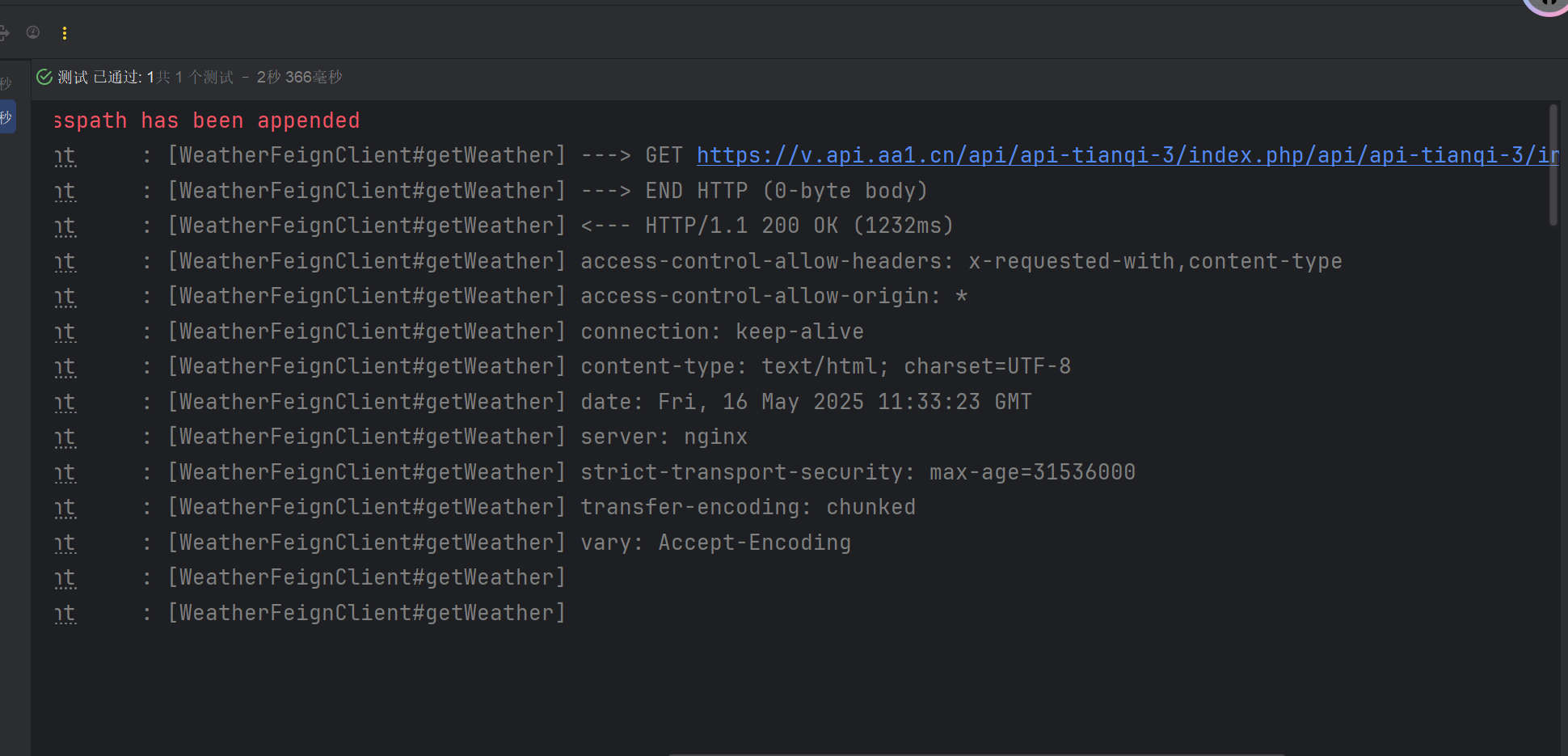Click the 'strict-transport-security: max-age=31536000' line
Viewport: 1568px width, 756px height.
point(858,472)
